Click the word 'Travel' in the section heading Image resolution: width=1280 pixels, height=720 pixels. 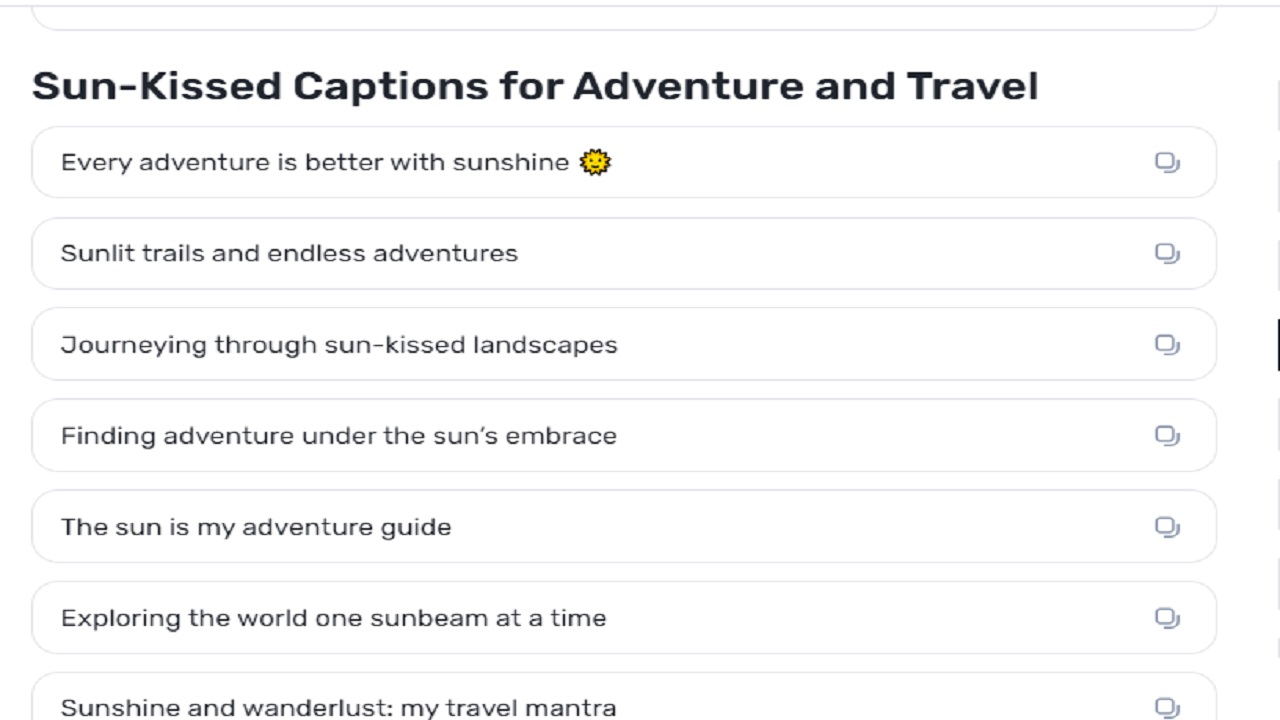click(x=972, y=86)
